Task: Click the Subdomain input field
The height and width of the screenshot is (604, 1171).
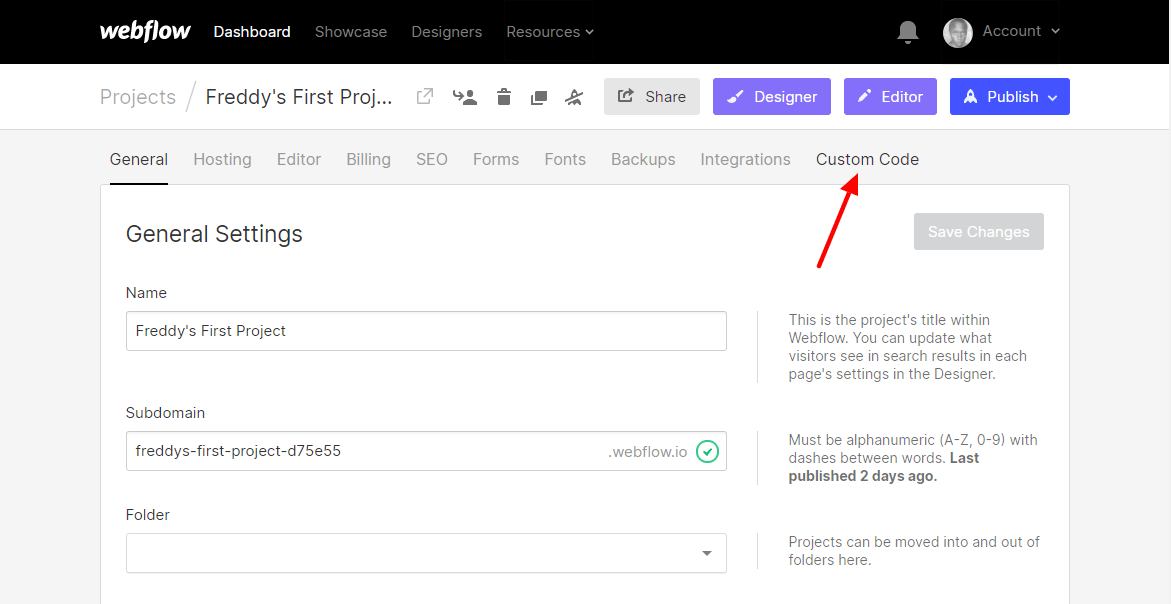Action: (x=426, y=451)
